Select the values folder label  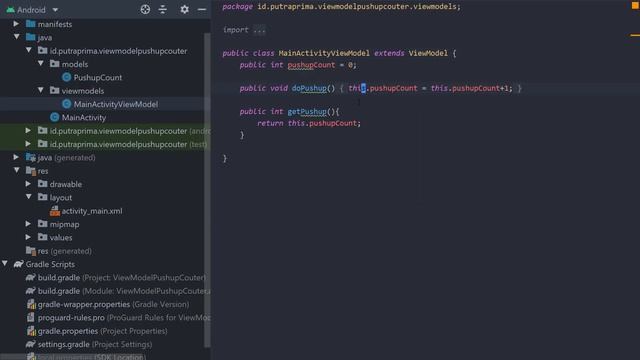pos(61,238)
